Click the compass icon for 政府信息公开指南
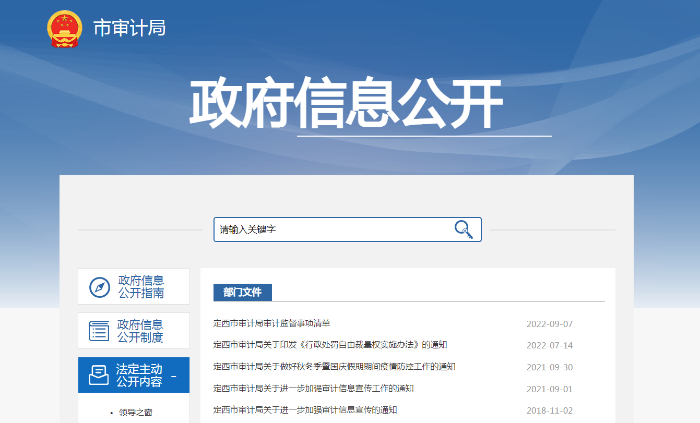700x423 pixels. point(99,287)
